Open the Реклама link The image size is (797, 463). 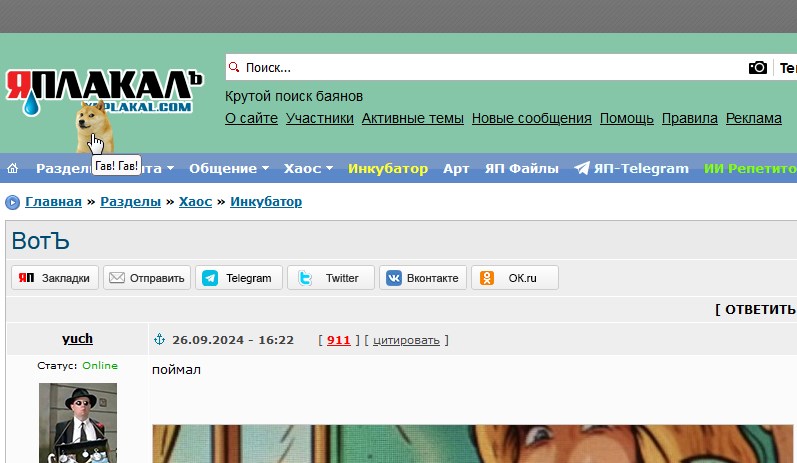754,118
